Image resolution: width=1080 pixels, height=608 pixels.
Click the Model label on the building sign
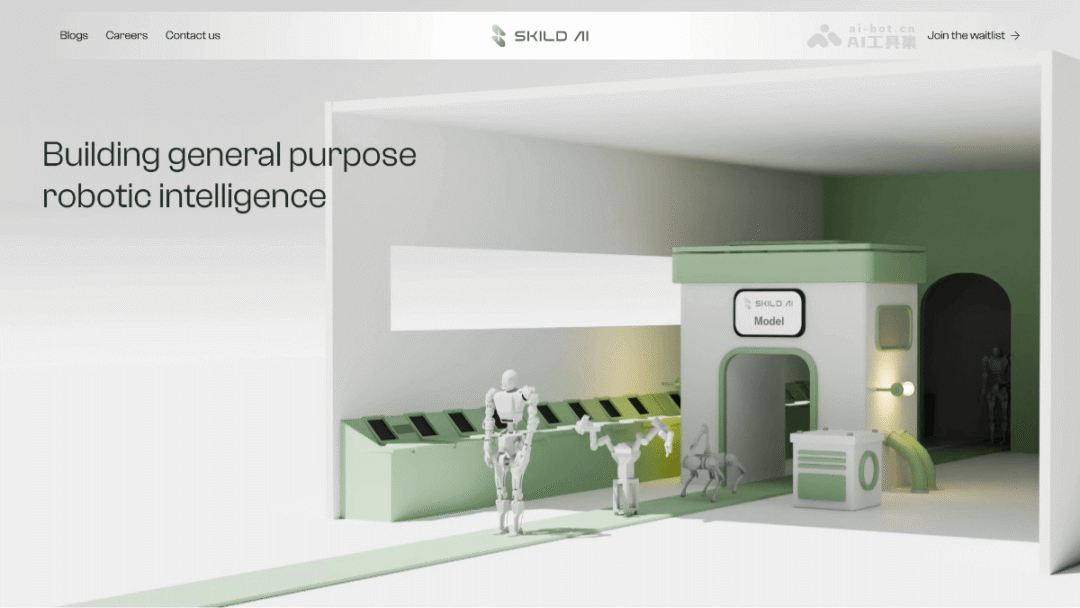[x=768, y=322]
